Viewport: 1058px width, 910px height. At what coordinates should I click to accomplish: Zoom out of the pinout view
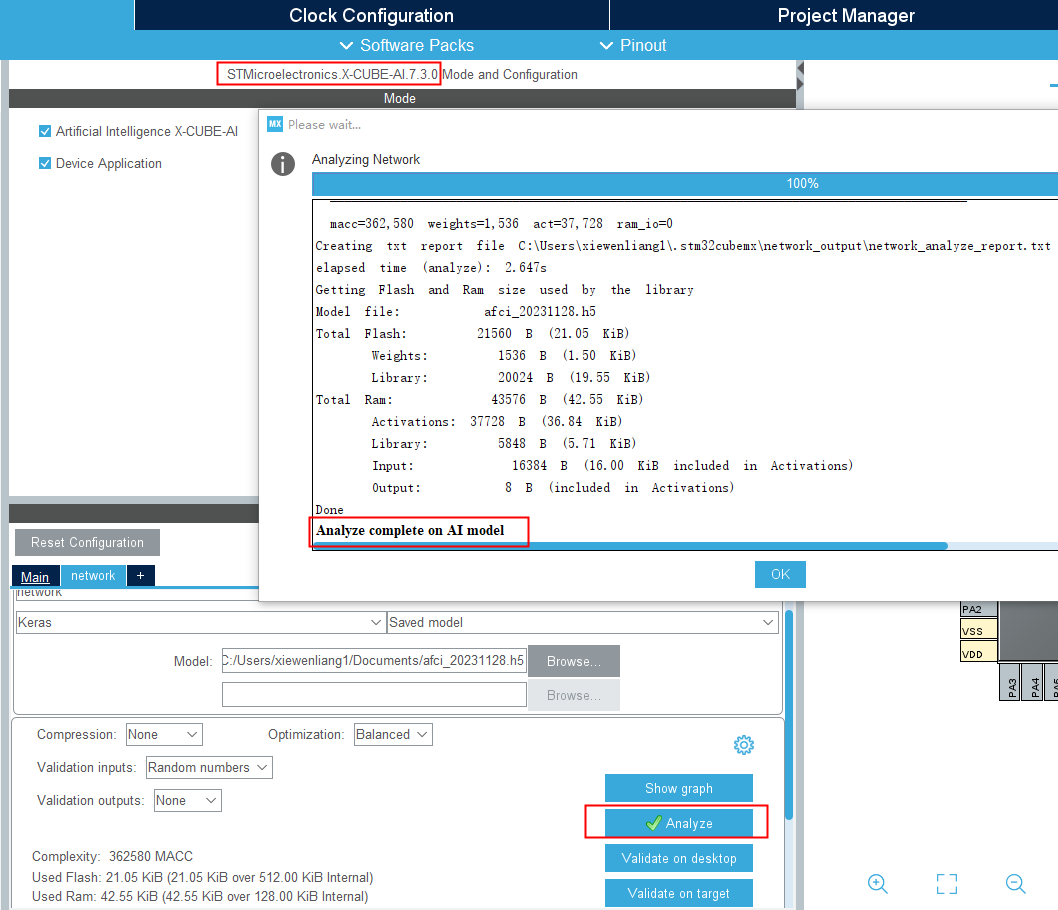tap(1015, 884)
